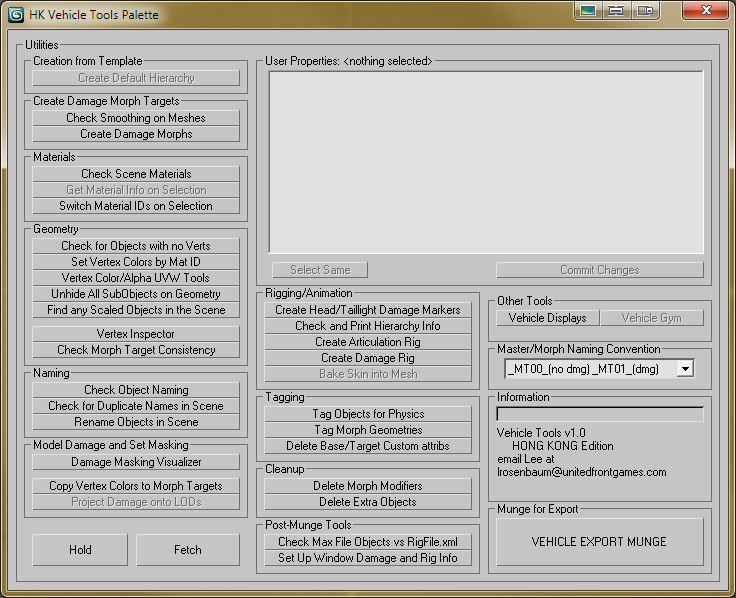The width and height of the screenshot is (736, 598).
Task: Click Check for Duplicate Names in Scene
Action: point(136,406)
